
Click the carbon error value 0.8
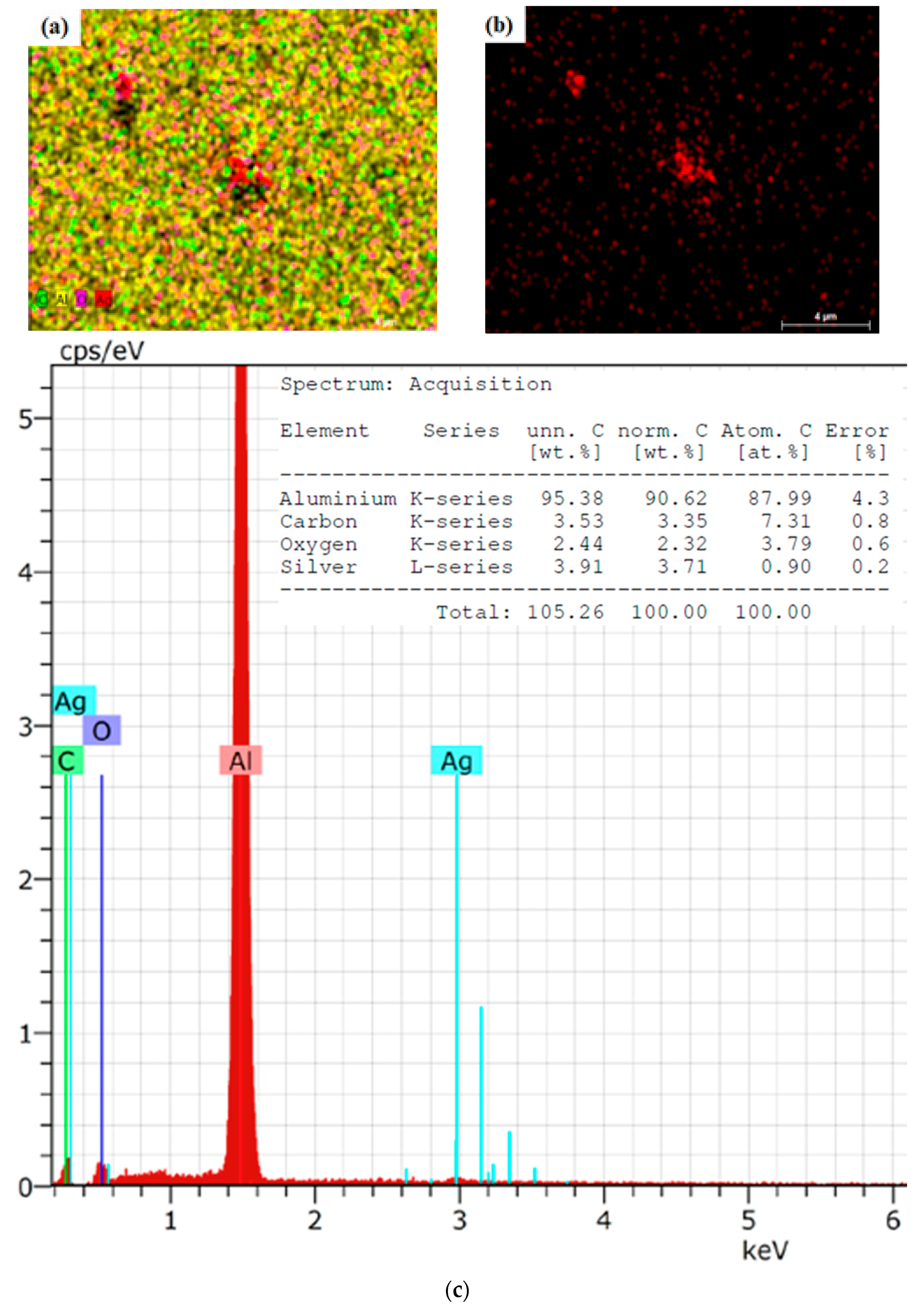pos(870,521)
